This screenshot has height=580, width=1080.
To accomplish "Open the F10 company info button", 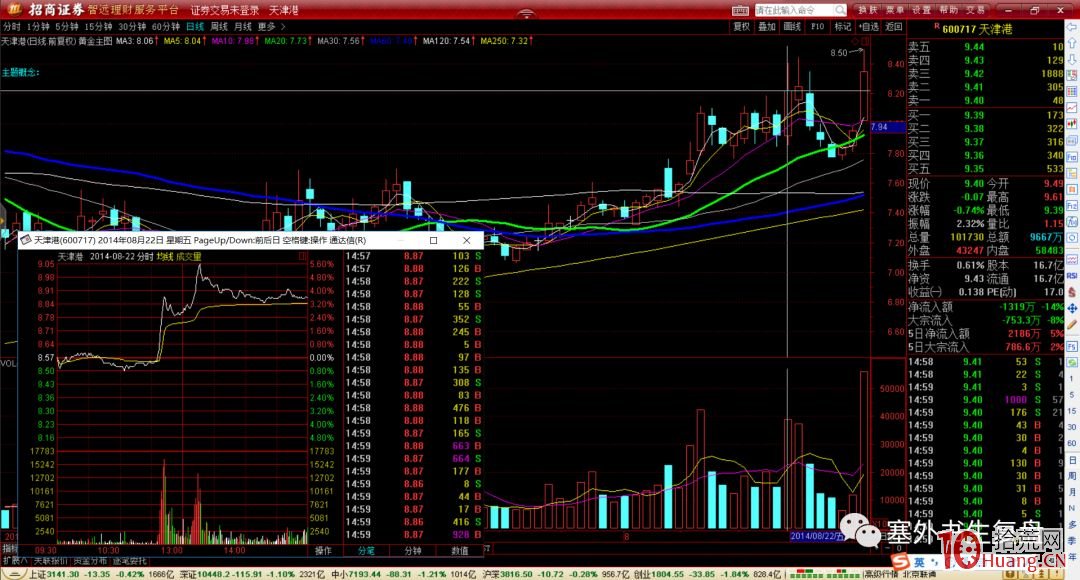I will (x=818, y=27).
